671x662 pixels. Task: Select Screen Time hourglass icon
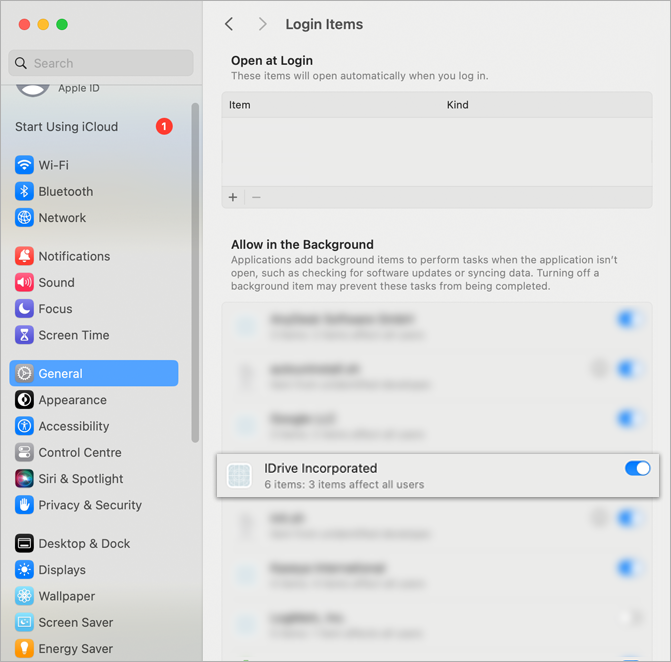point(24,335)
